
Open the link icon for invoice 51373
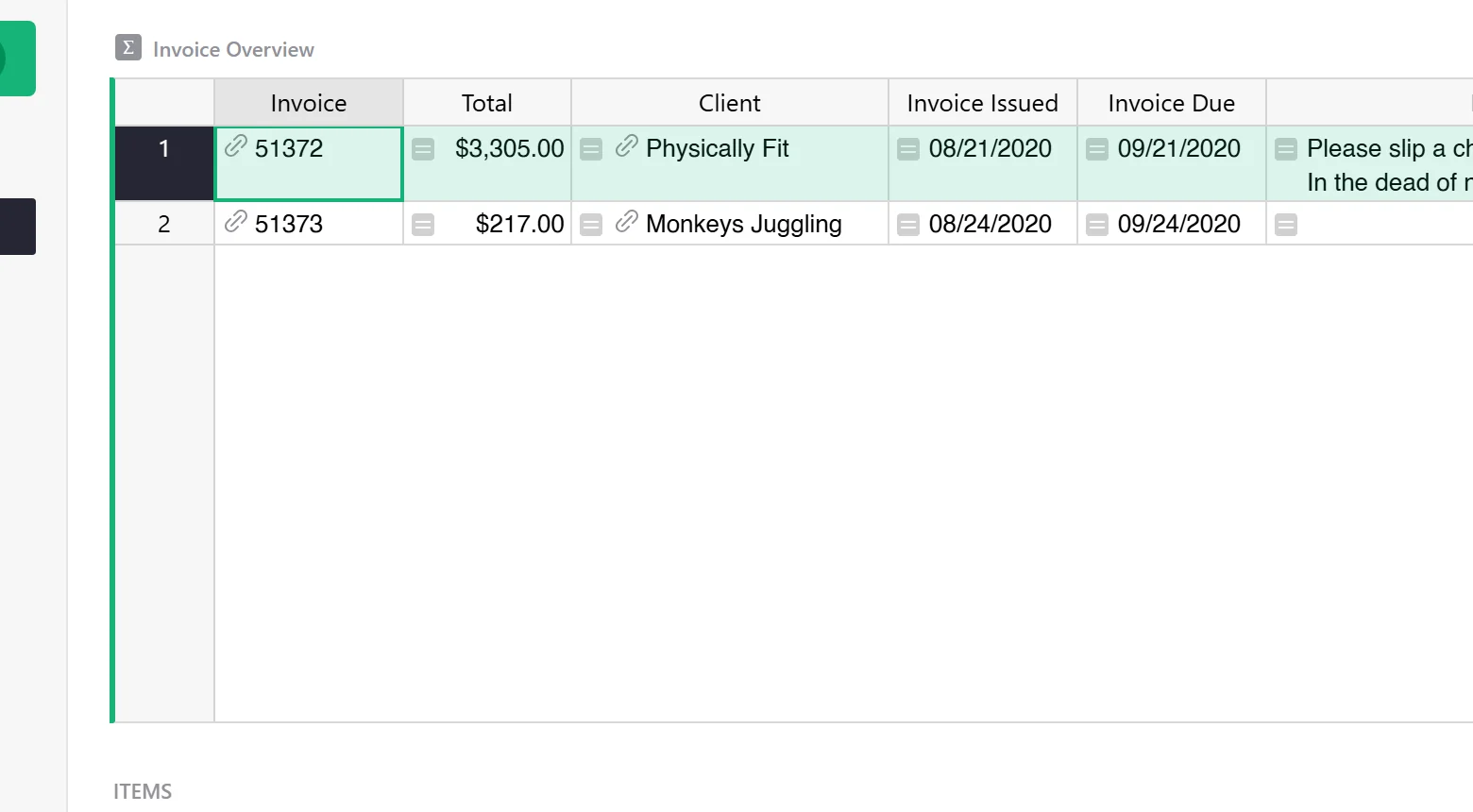tap(236, 221)
